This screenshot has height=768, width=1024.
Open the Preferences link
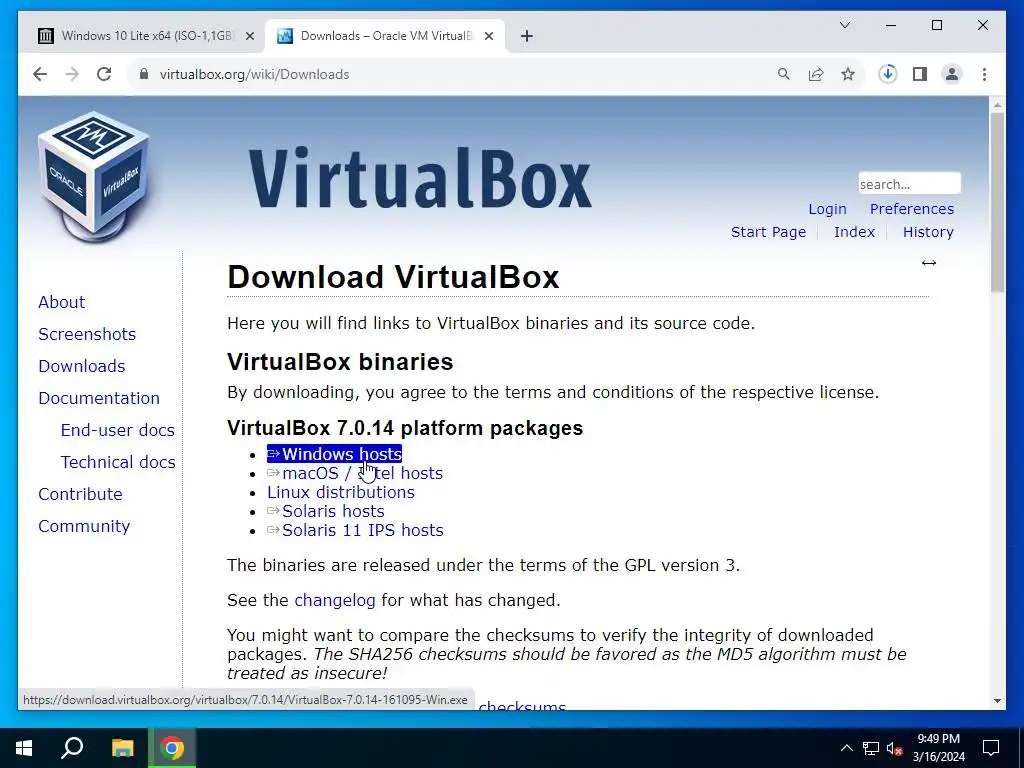tap(912, 209)
